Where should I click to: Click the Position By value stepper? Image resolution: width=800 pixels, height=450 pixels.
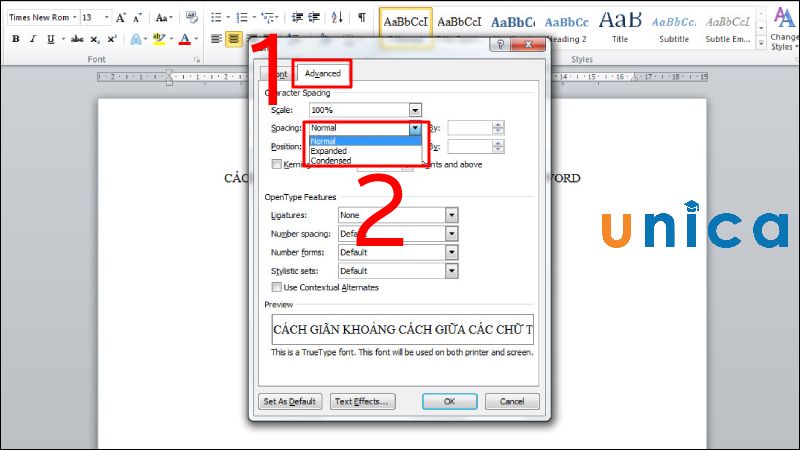pos(498,146)
